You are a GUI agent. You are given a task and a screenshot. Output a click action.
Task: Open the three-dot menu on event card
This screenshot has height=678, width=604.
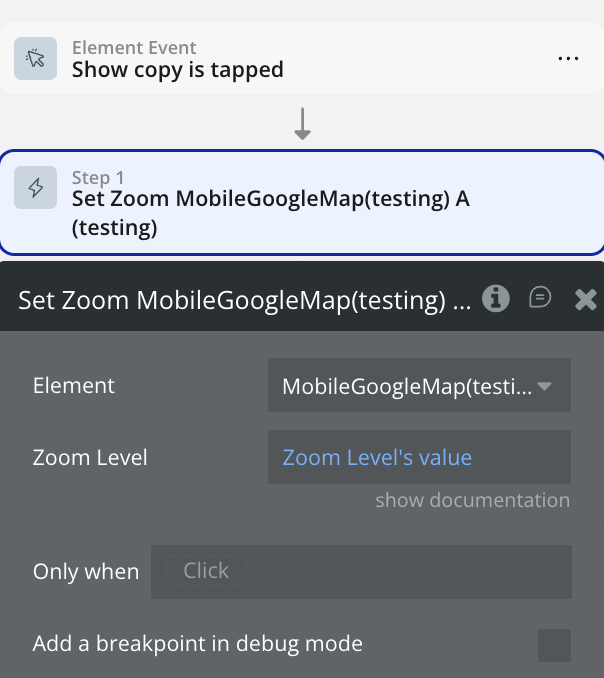pyautogui.click(x=568, y=58)
